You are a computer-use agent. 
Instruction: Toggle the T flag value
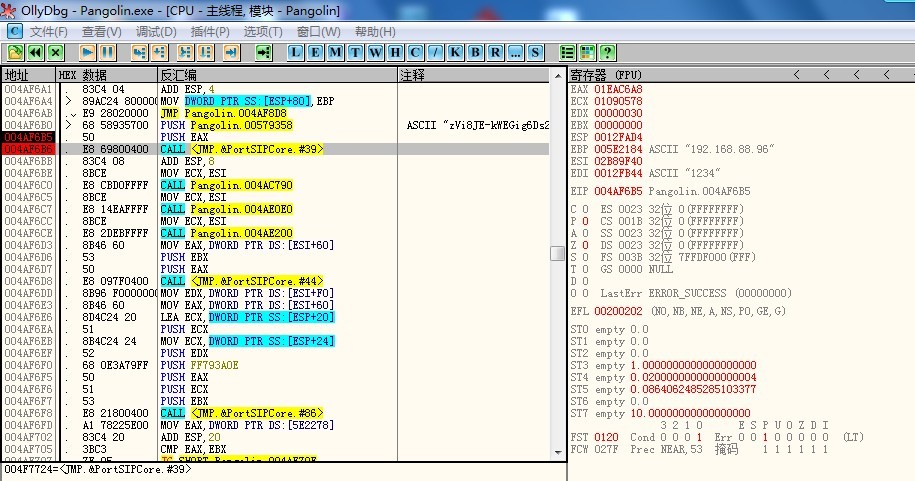[x=585, y=269]
